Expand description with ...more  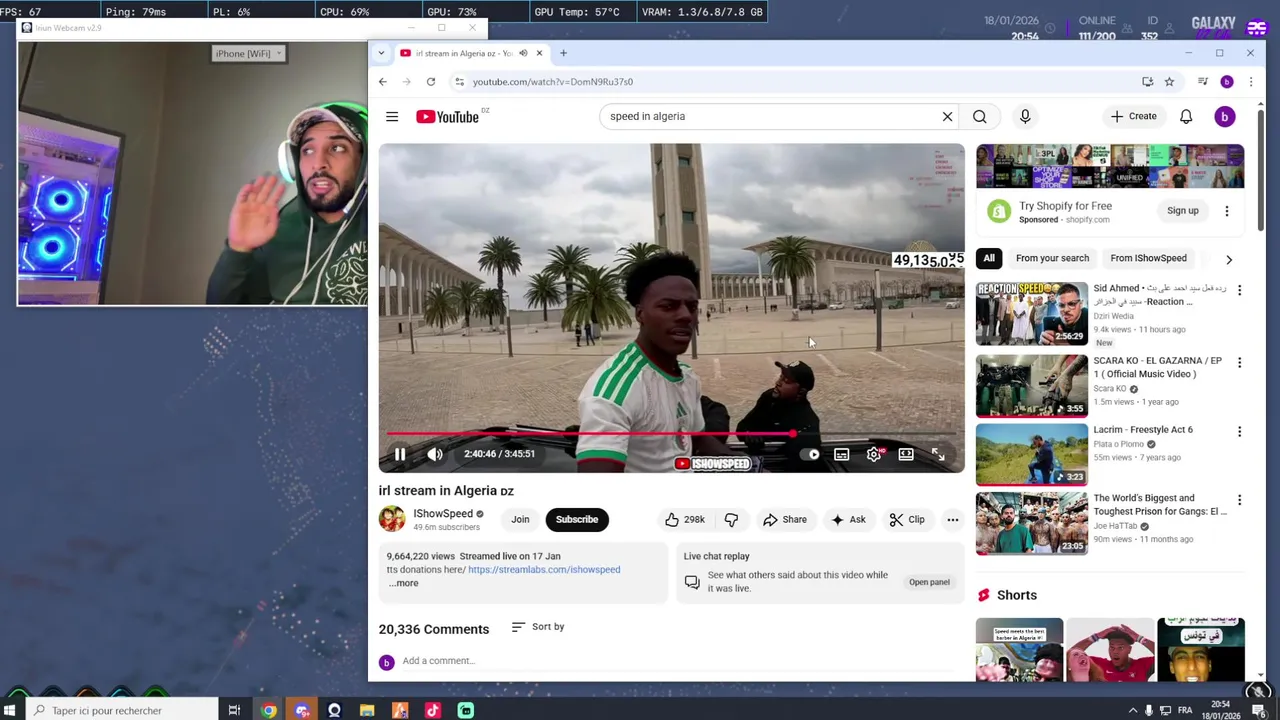click(404, 583)
